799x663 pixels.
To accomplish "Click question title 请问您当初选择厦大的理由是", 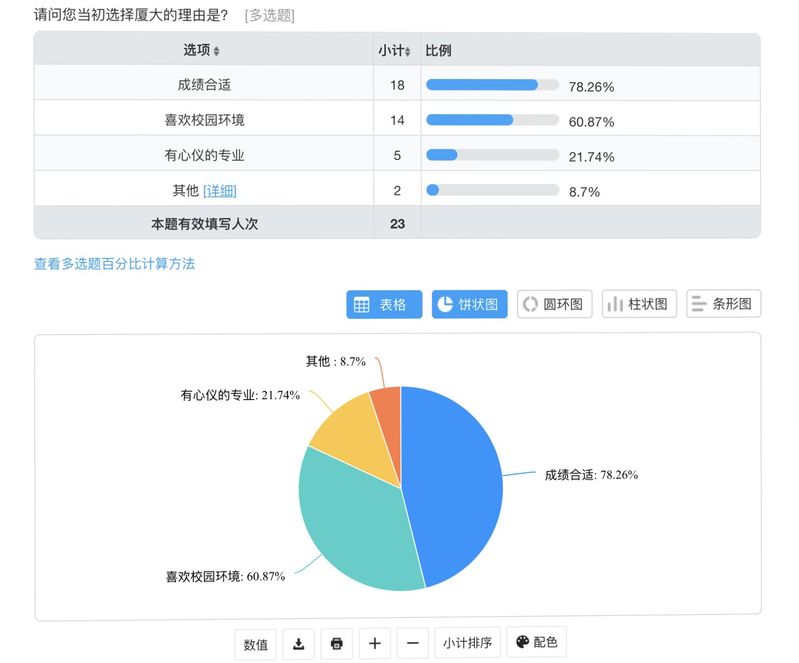I will pyautogui.click(x=131, y=15).
